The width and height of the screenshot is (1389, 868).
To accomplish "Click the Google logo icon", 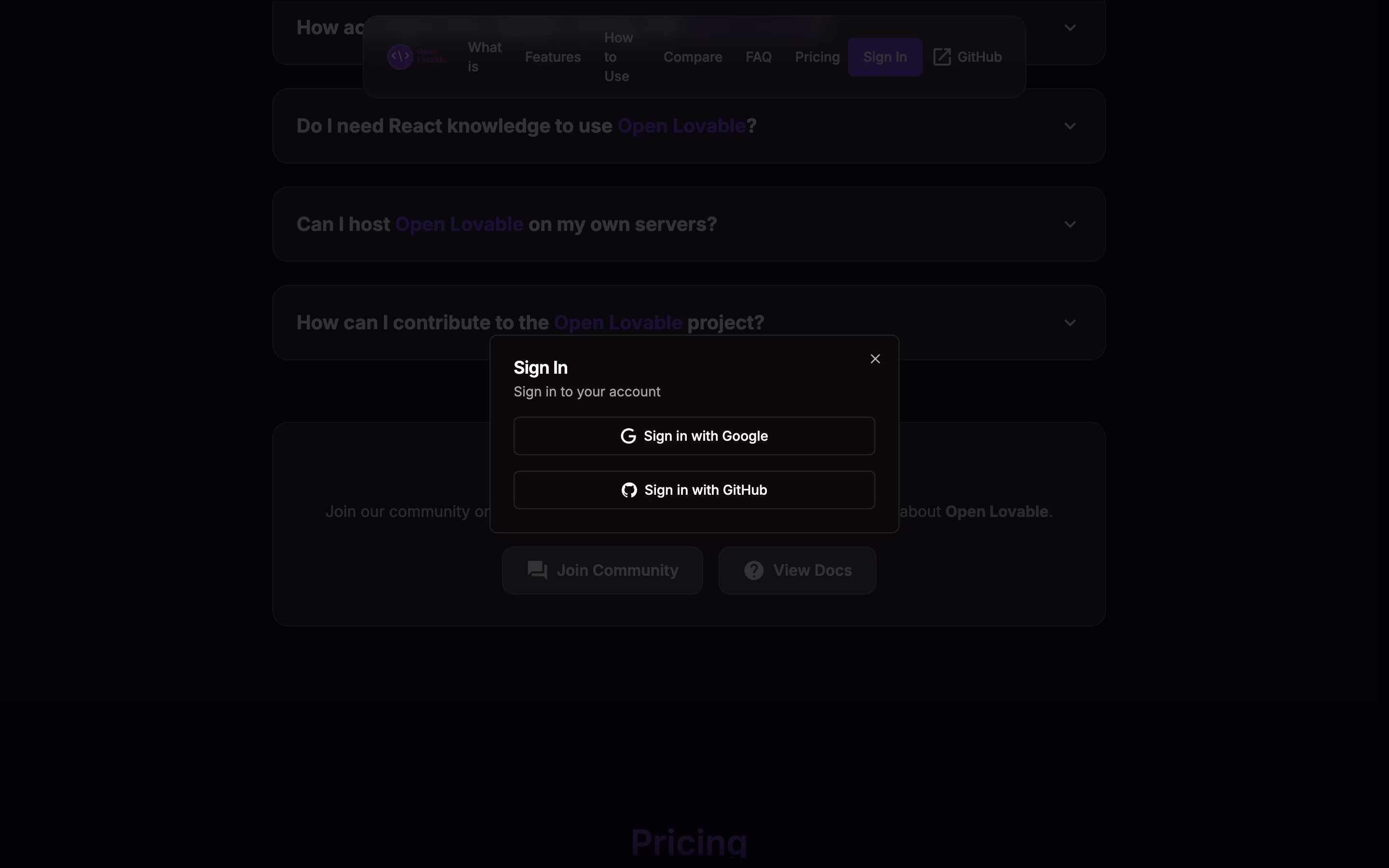I will (628, 436).
